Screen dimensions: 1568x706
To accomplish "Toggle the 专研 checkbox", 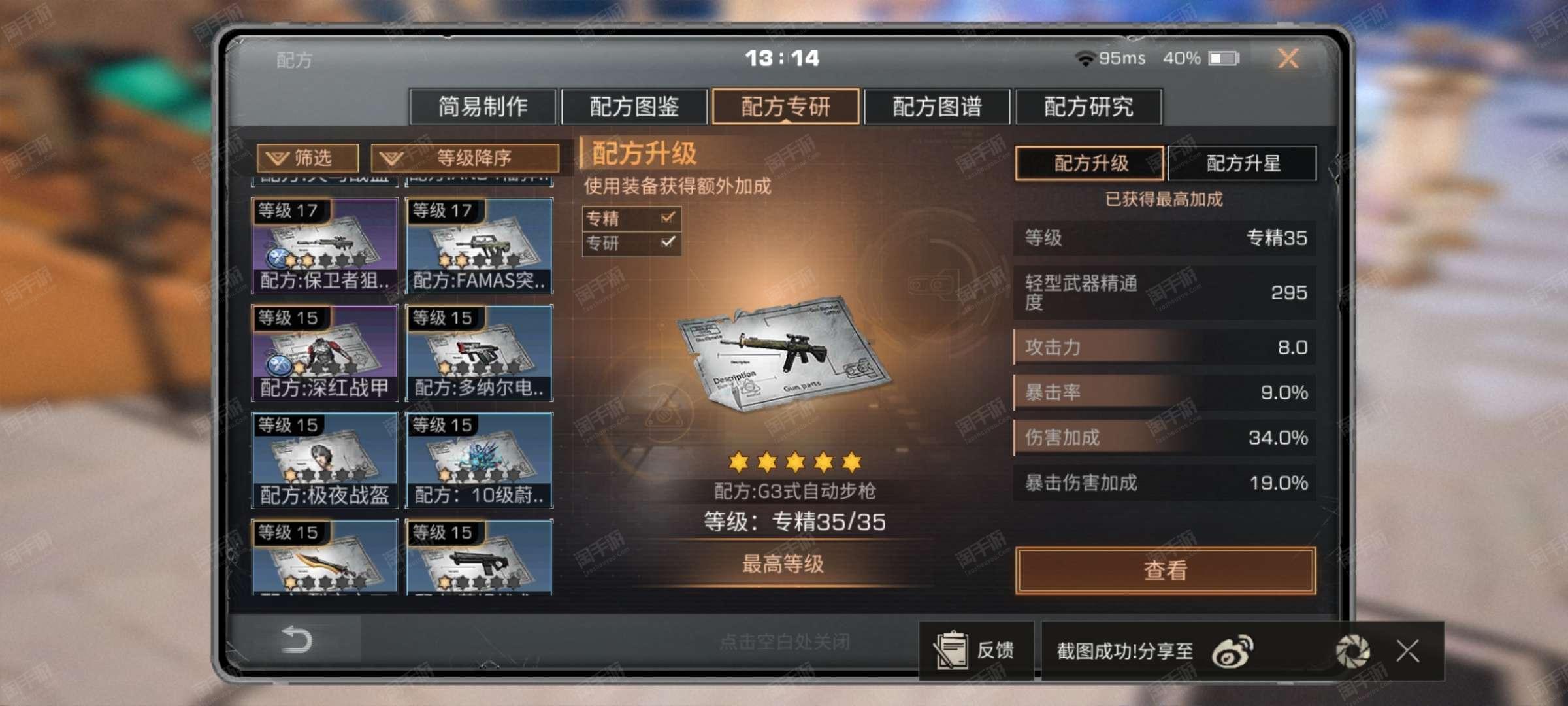I will 668,243.
